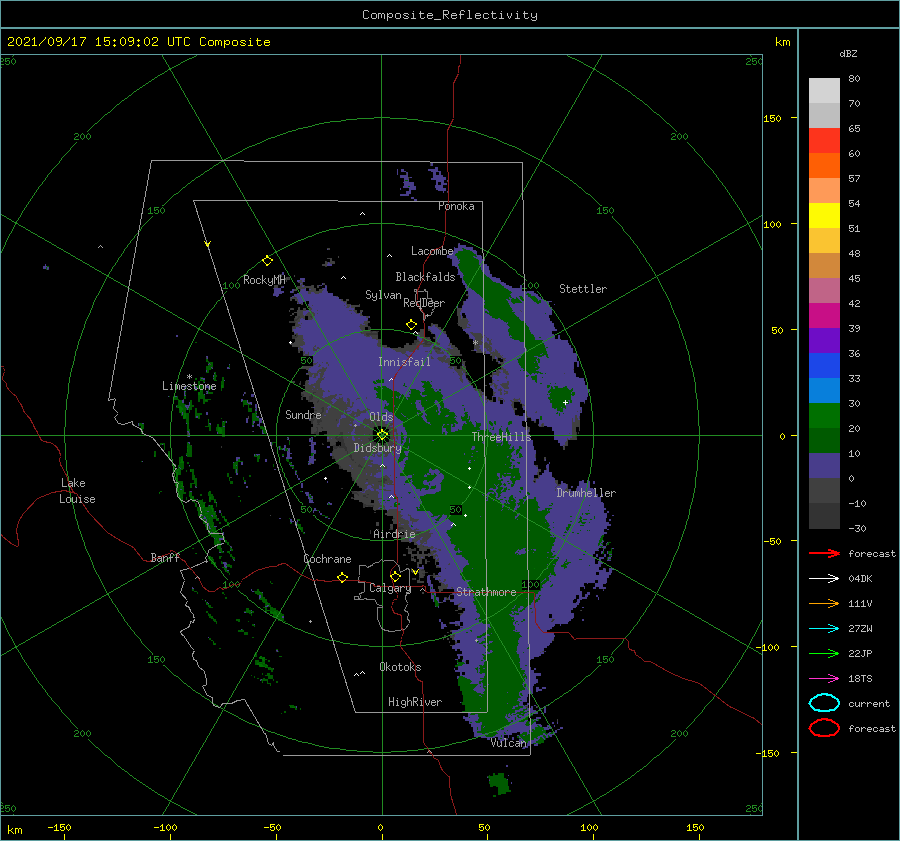900x841 pixels.
Task: Click the Sundre label
Action: [x=303, y=414]
